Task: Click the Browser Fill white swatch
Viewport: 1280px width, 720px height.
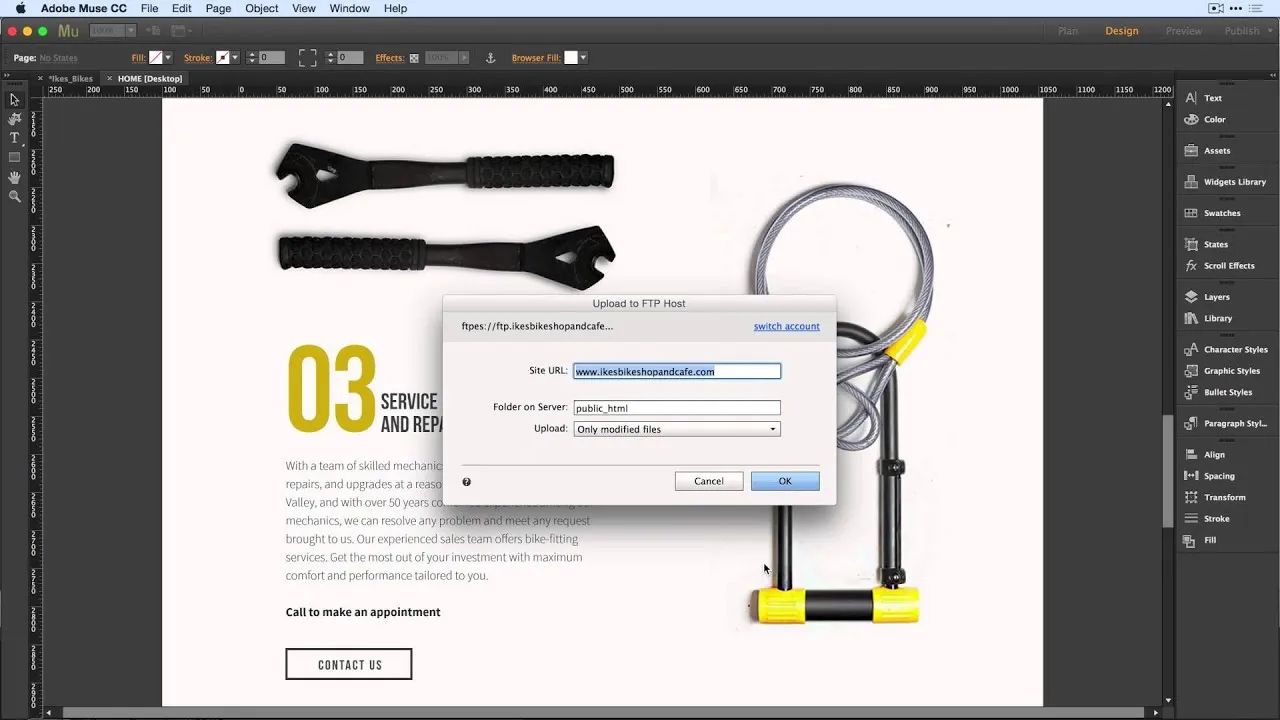Action: (570, 58)
